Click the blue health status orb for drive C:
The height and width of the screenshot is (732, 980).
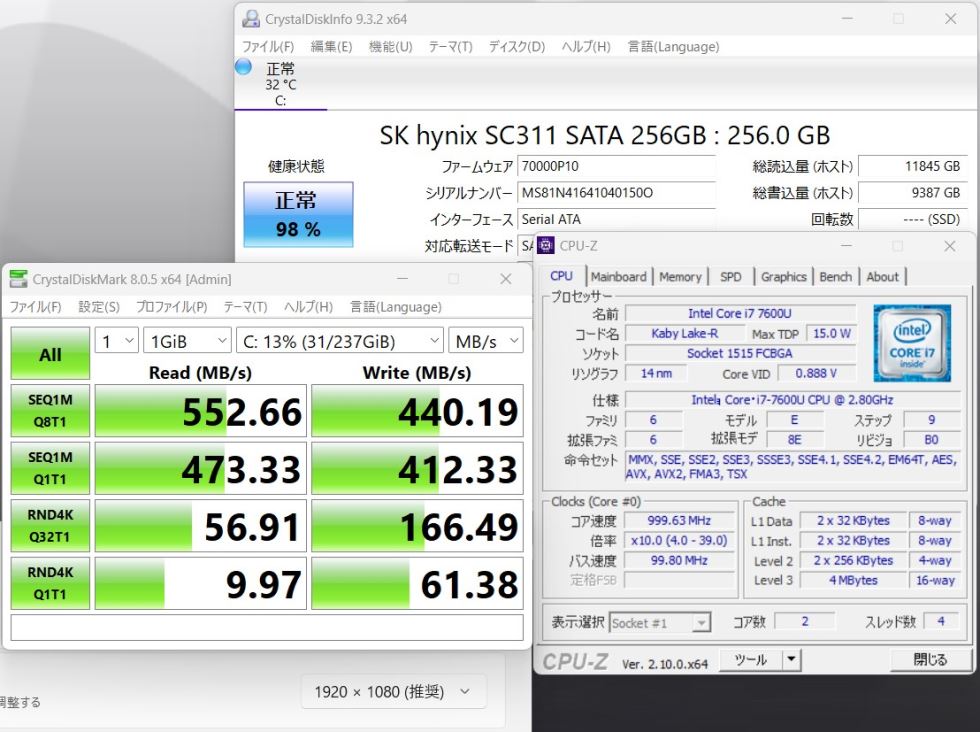(x=243, y=66)
